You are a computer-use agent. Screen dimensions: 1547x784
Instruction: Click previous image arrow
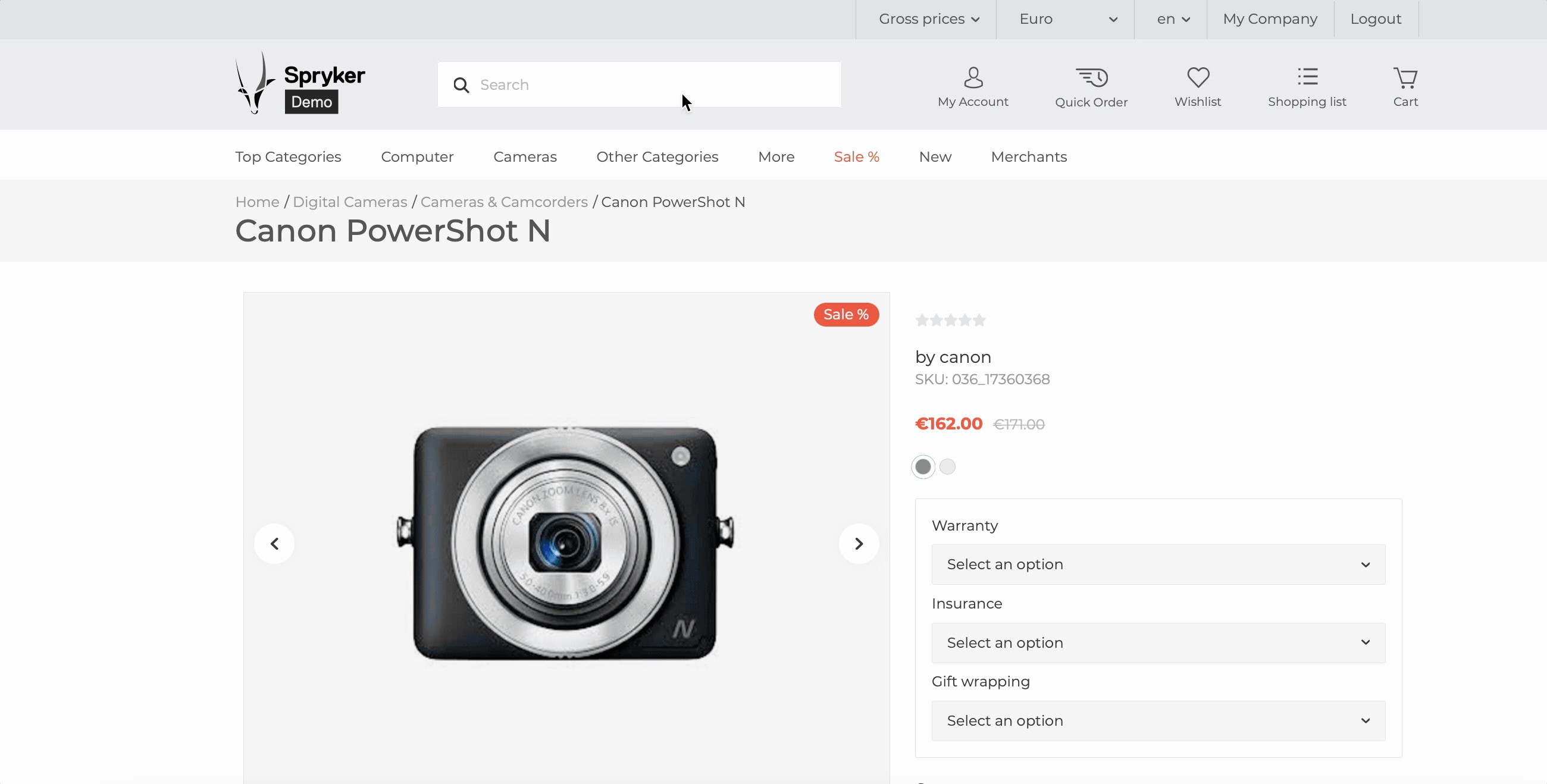pos(275,543)
